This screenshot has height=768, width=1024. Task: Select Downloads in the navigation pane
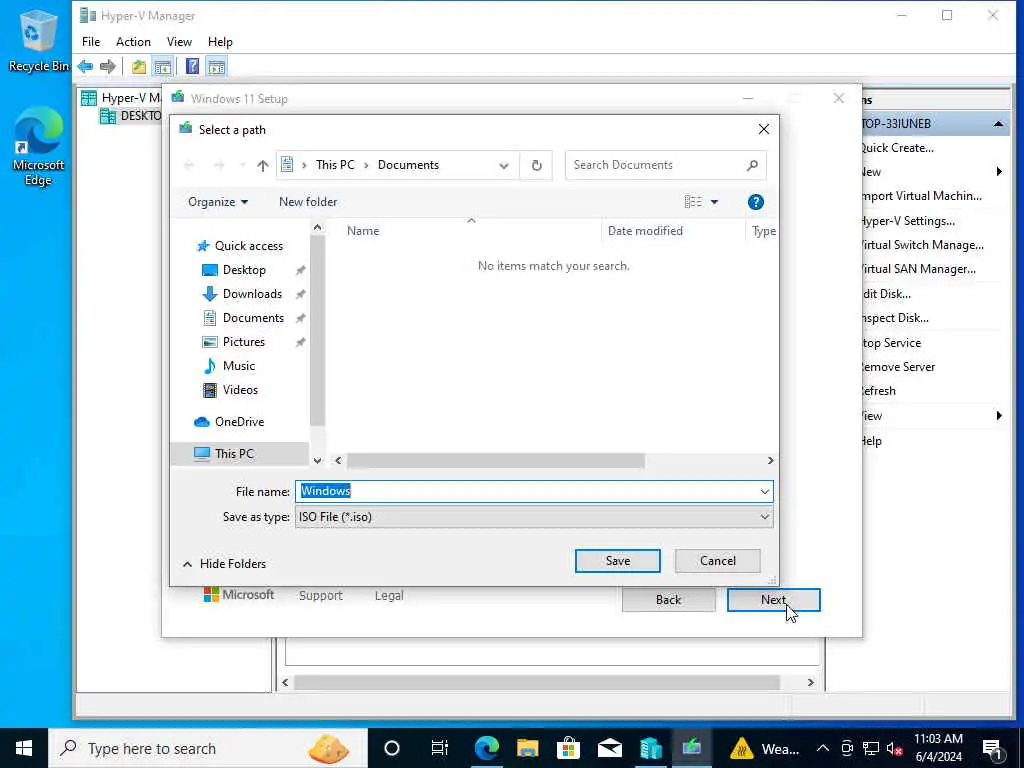(252, 294)
